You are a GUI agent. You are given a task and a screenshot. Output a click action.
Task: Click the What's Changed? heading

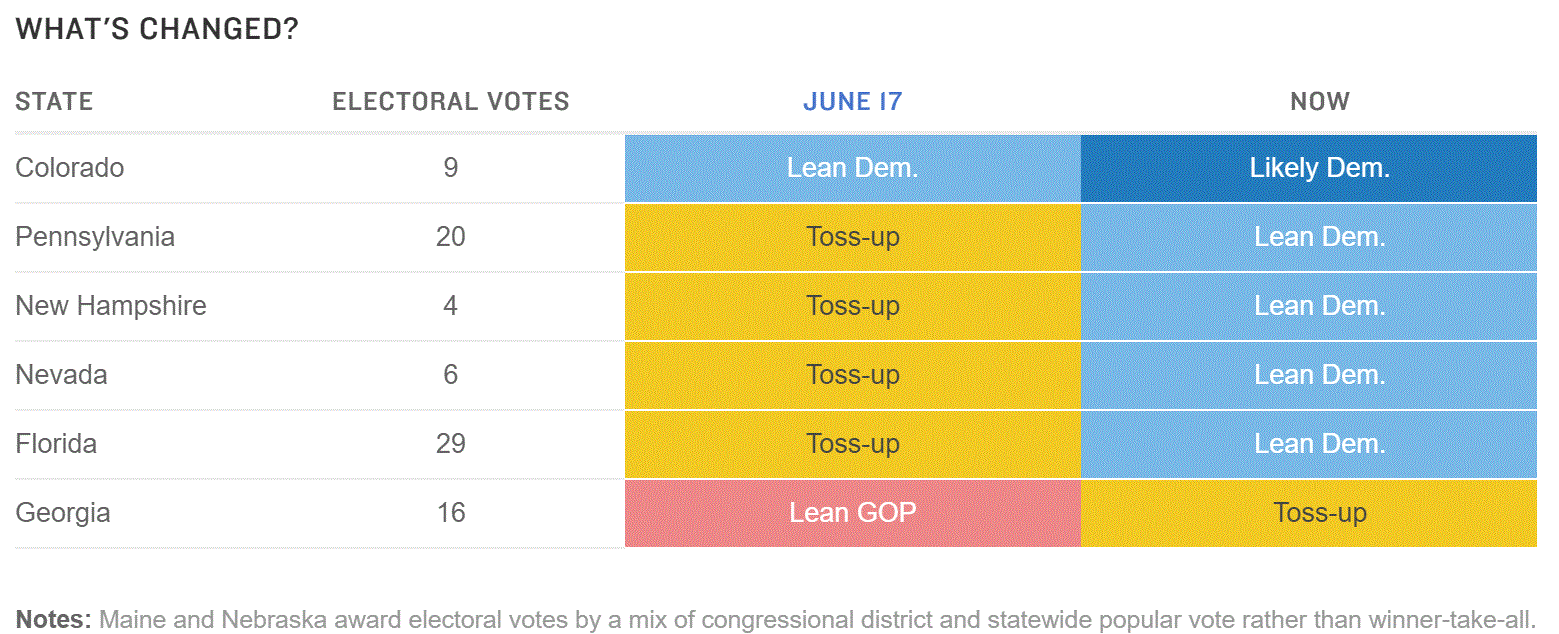click(x=157, y=29)
